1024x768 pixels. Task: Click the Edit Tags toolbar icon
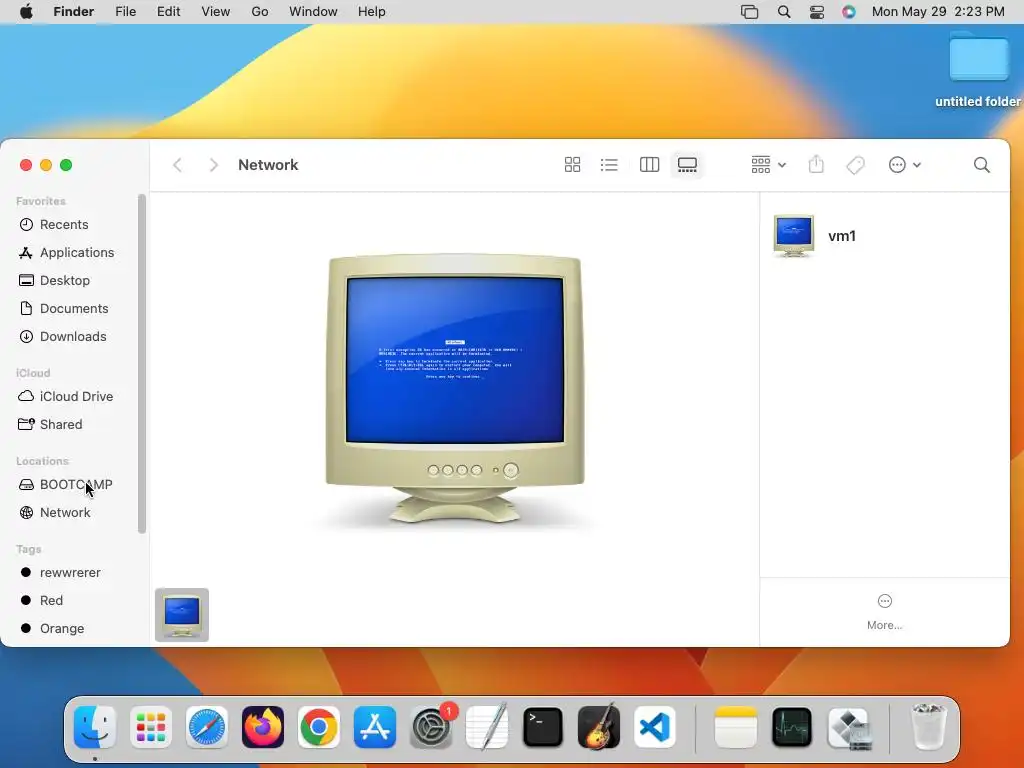tap(855, 165)
